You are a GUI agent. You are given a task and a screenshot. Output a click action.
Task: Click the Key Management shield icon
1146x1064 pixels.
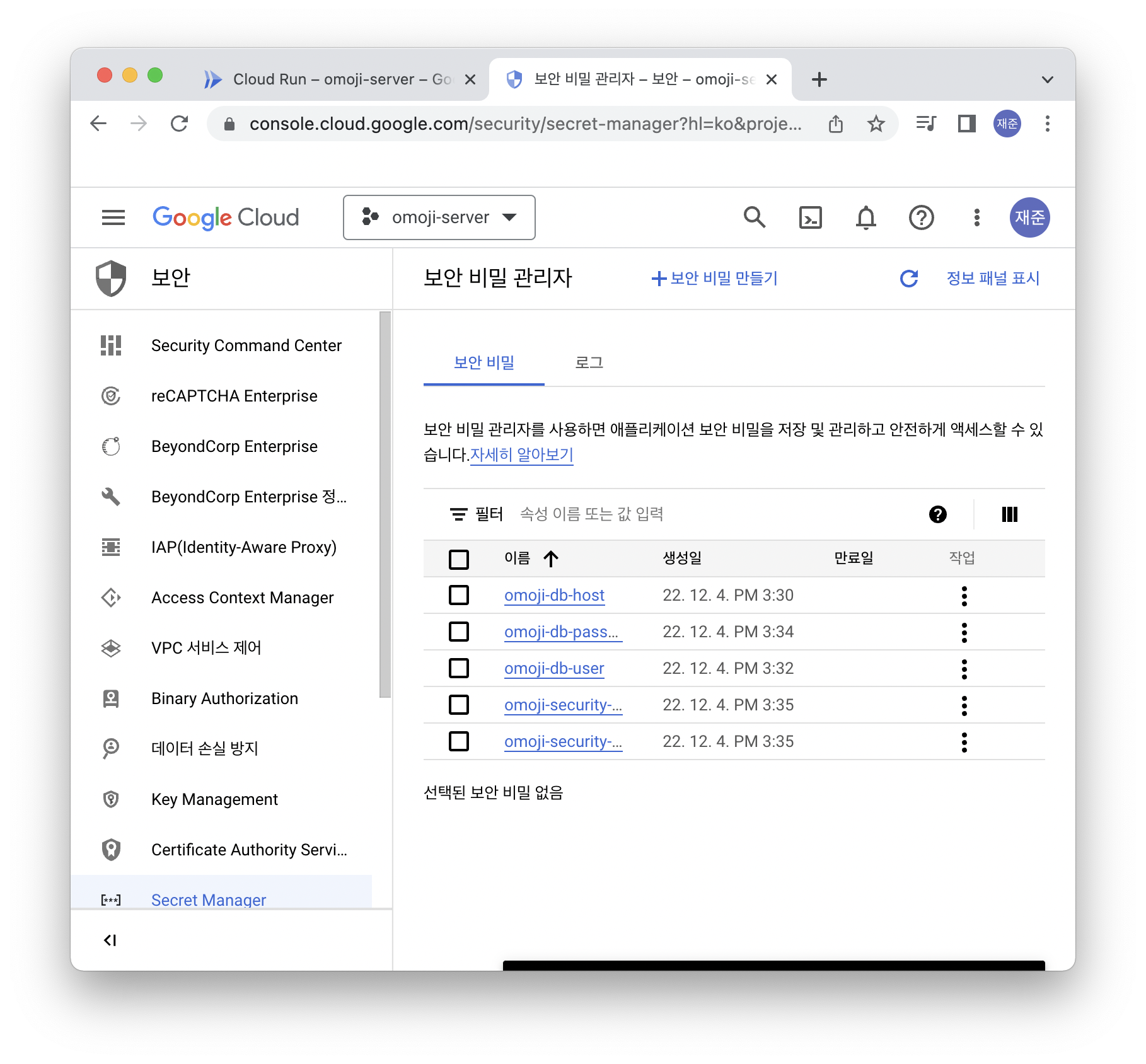(111, 799)
